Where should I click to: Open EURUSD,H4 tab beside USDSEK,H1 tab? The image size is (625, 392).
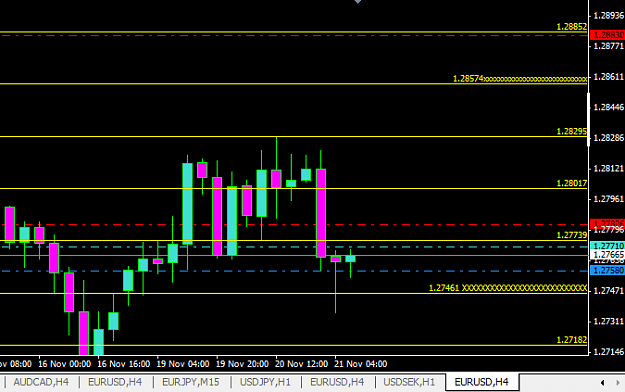(337, 382)
